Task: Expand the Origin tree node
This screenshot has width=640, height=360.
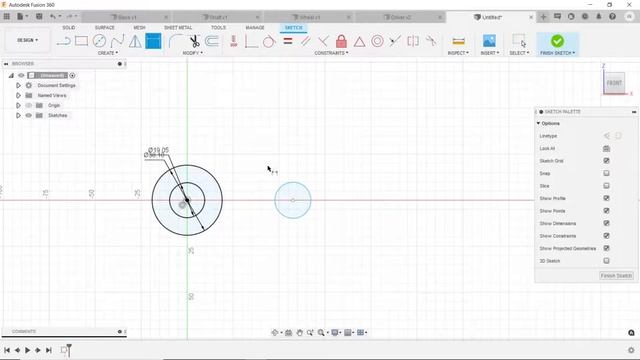Action: tap(18, 105)
